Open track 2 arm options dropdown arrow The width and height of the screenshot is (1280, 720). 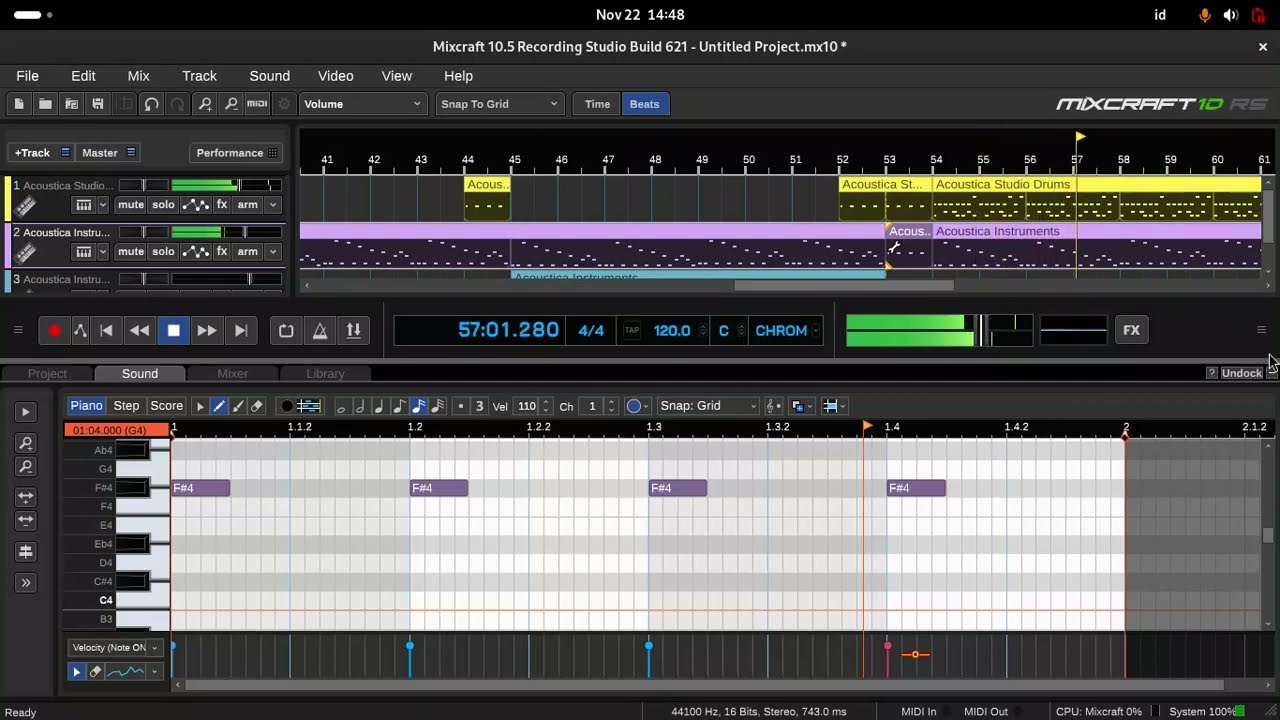[272, 252]
